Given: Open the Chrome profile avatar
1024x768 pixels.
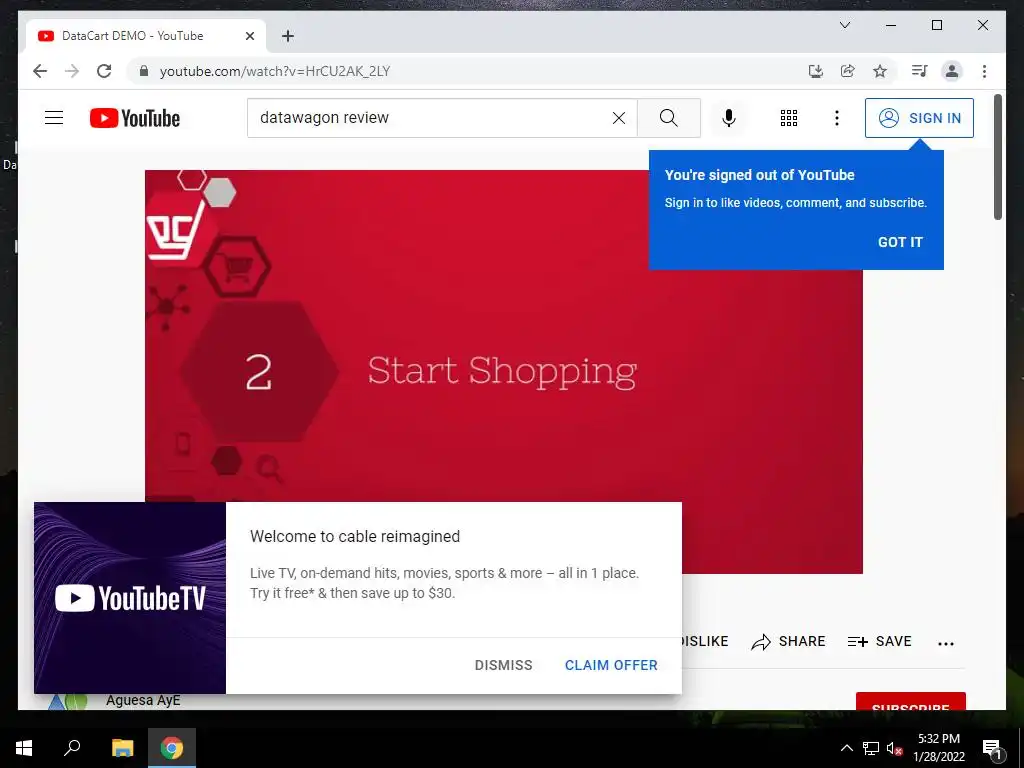Looking at the screenshot, I should click(952, 71).
